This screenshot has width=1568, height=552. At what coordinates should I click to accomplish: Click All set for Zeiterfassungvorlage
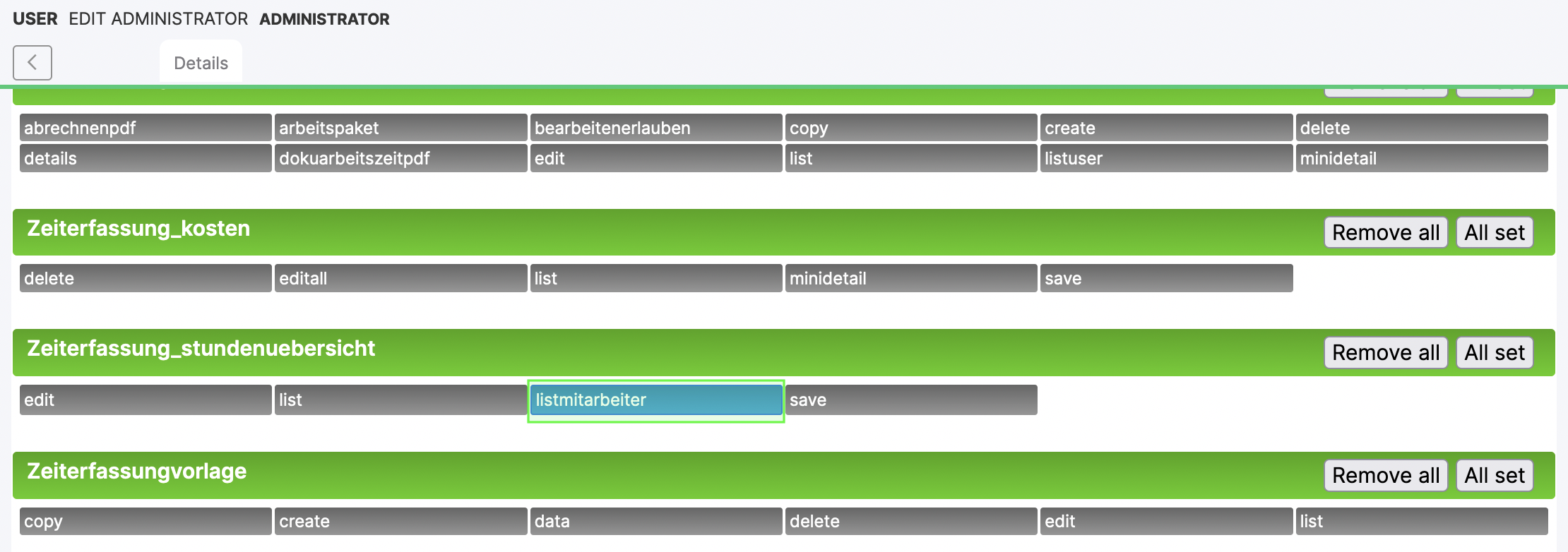coord(1494,475)
